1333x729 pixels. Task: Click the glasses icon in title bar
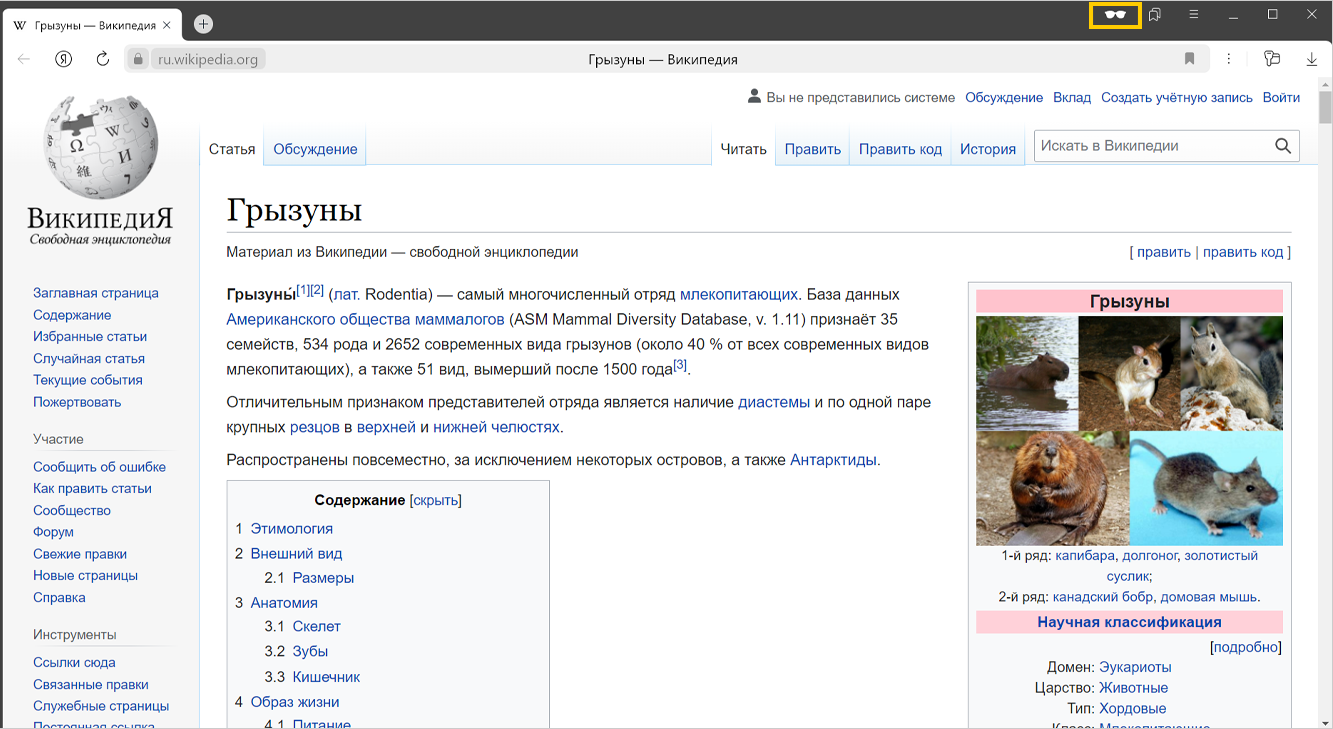[x=1115, y=15]
